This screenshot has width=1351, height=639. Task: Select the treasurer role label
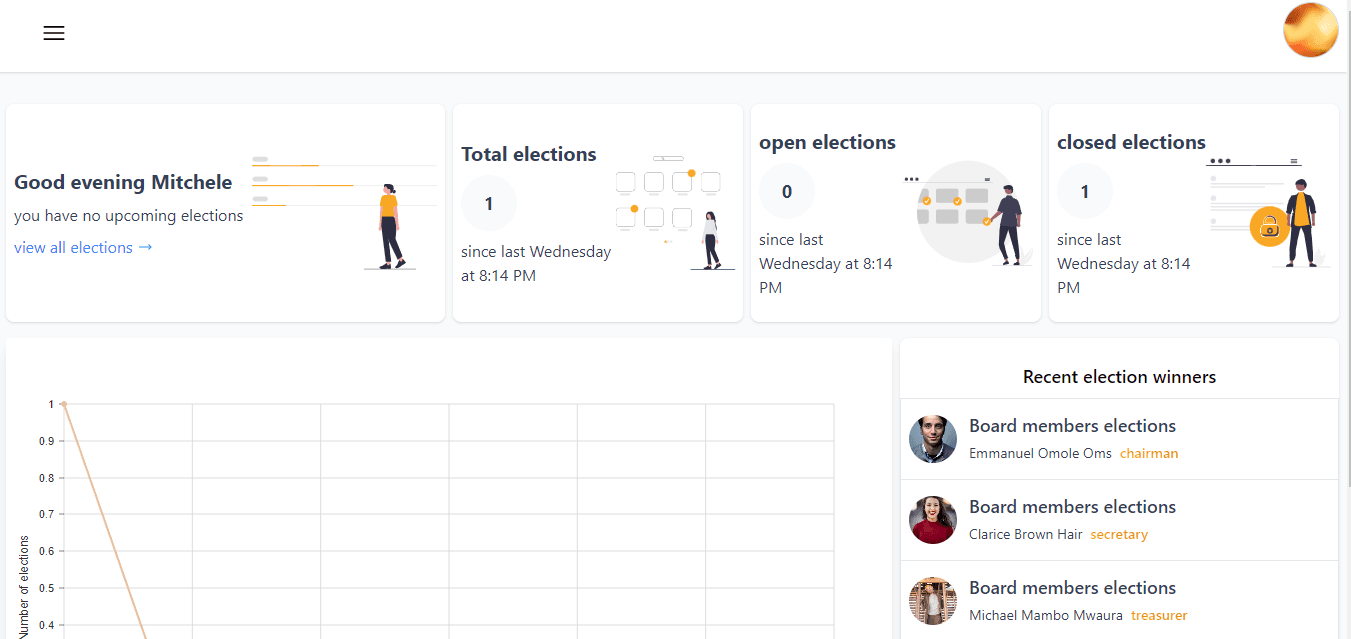[x=1159, y=615]
